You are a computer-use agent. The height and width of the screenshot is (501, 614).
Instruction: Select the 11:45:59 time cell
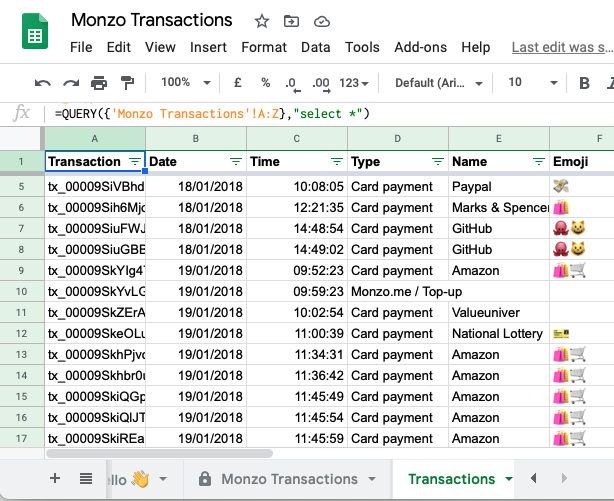click(x=297, y=439)
